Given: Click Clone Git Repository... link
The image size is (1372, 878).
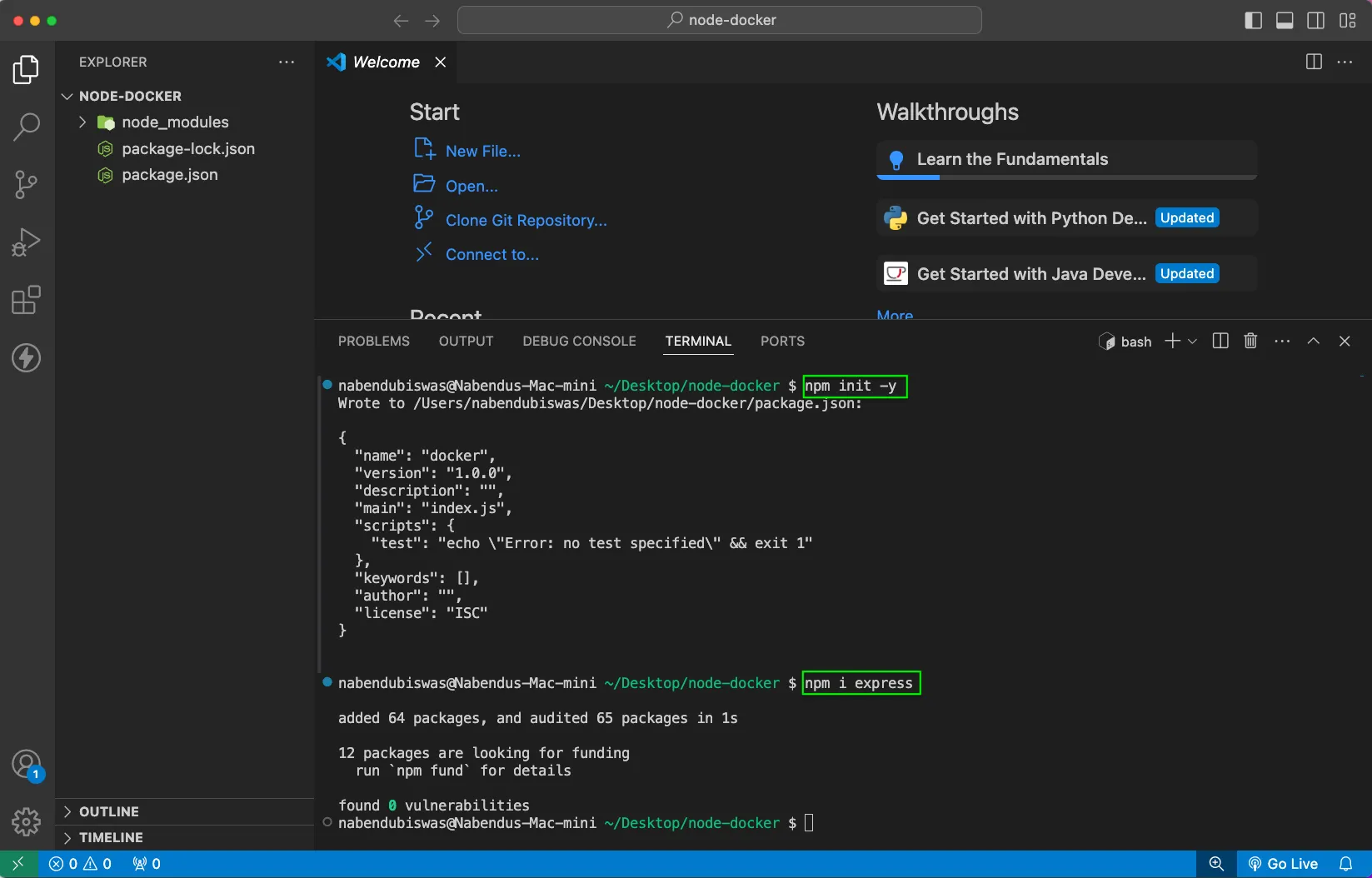Looking at the screenshot, I should (x=526, y=220).
